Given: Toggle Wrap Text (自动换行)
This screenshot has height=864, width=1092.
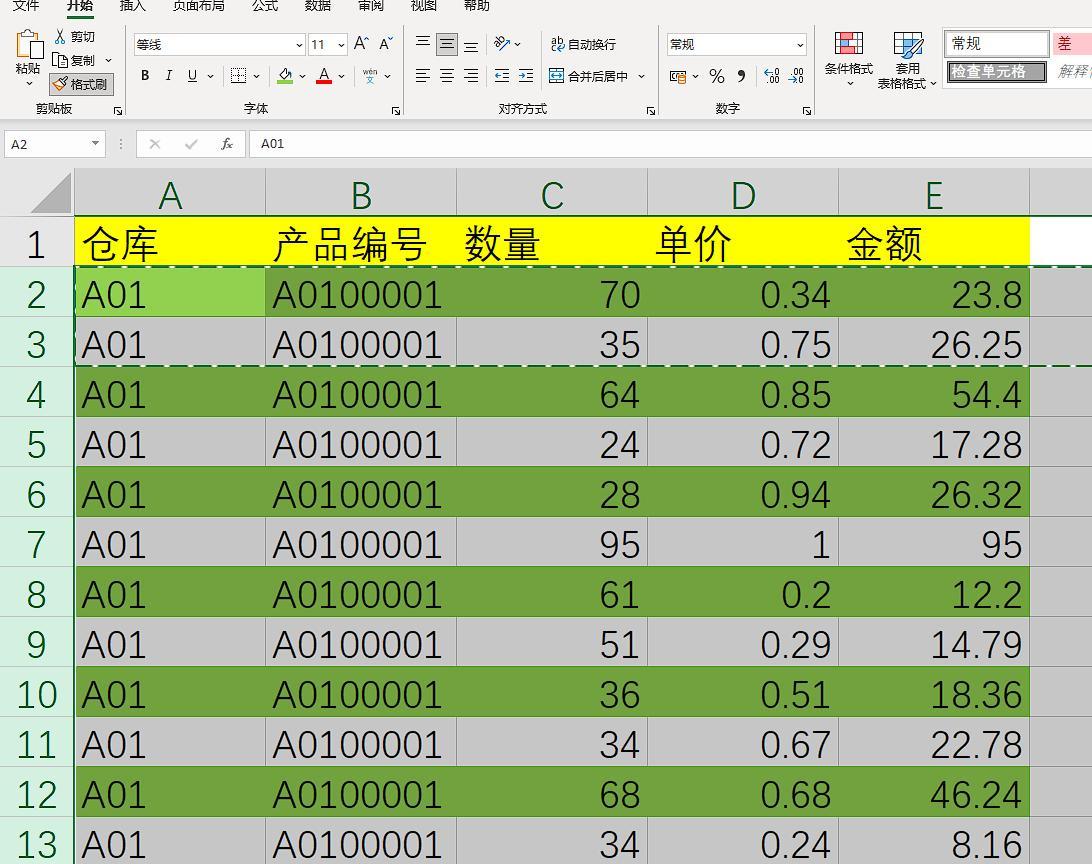Looking at the screenshot, I should (x=583, y=45).
